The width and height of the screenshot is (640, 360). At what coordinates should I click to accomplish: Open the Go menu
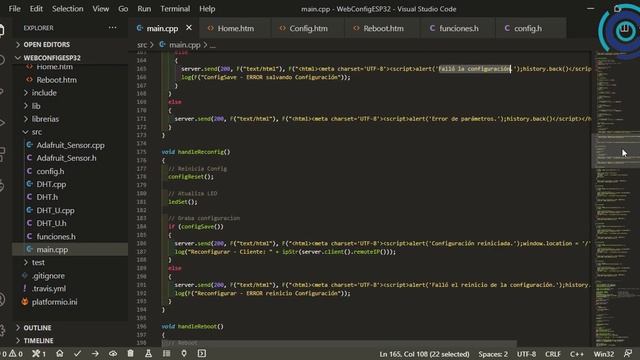coord(123,9)
